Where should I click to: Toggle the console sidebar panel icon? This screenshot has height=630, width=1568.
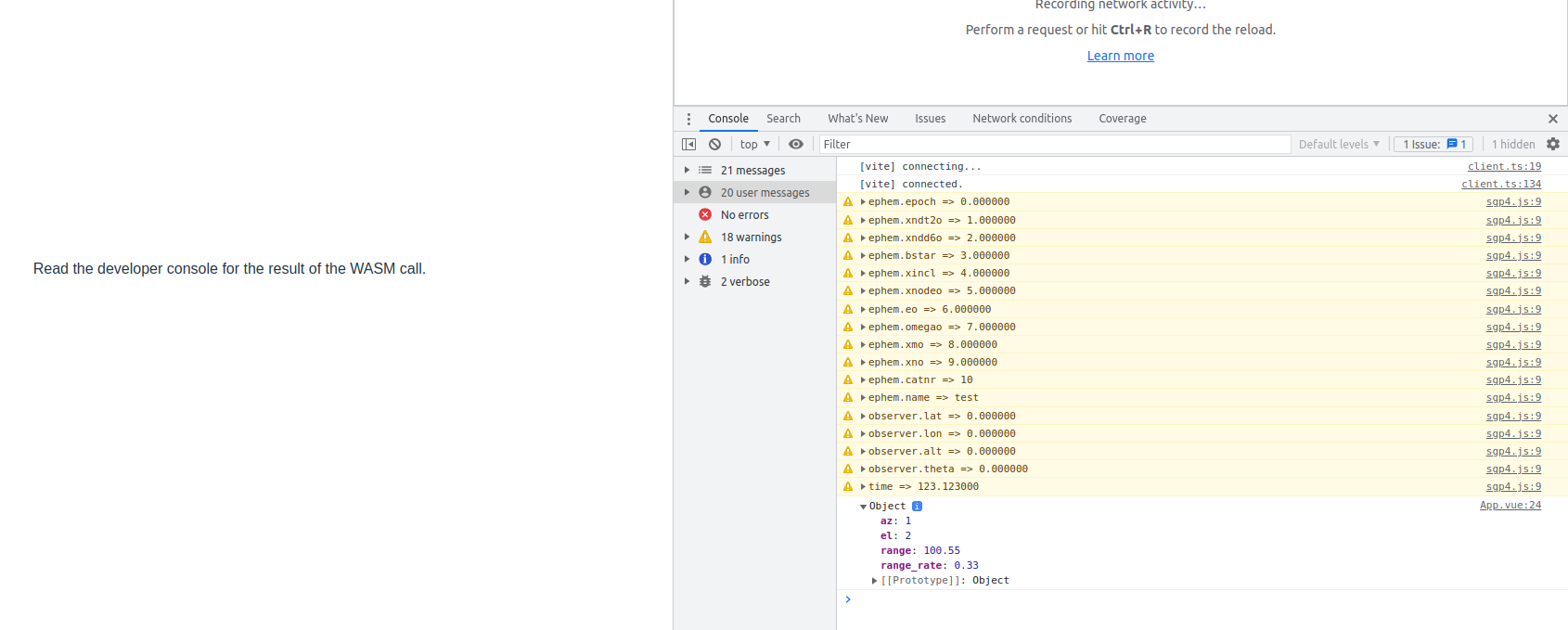point(688,144)
